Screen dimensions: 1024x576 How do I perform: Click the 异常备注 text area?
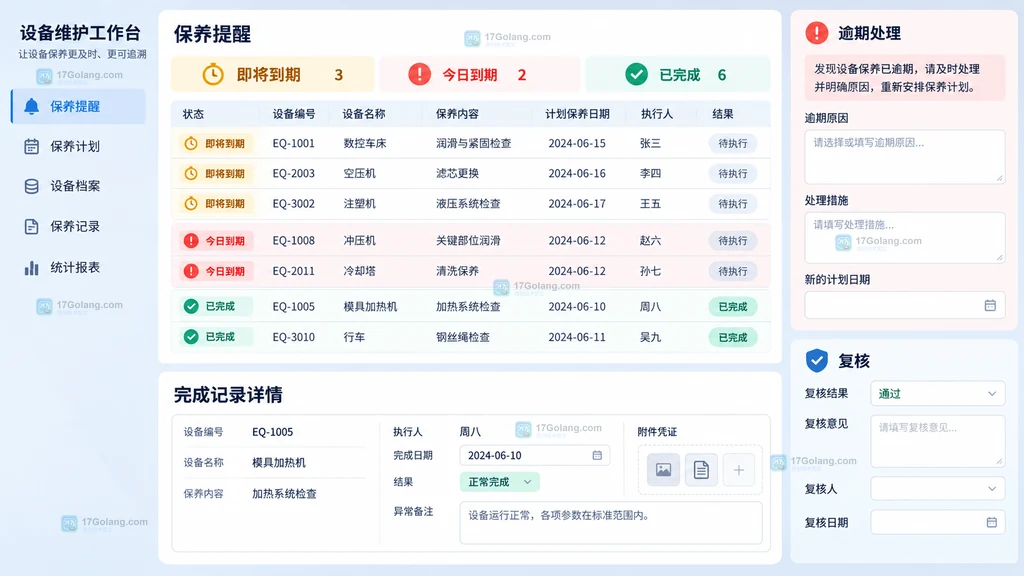pos(611,522)
